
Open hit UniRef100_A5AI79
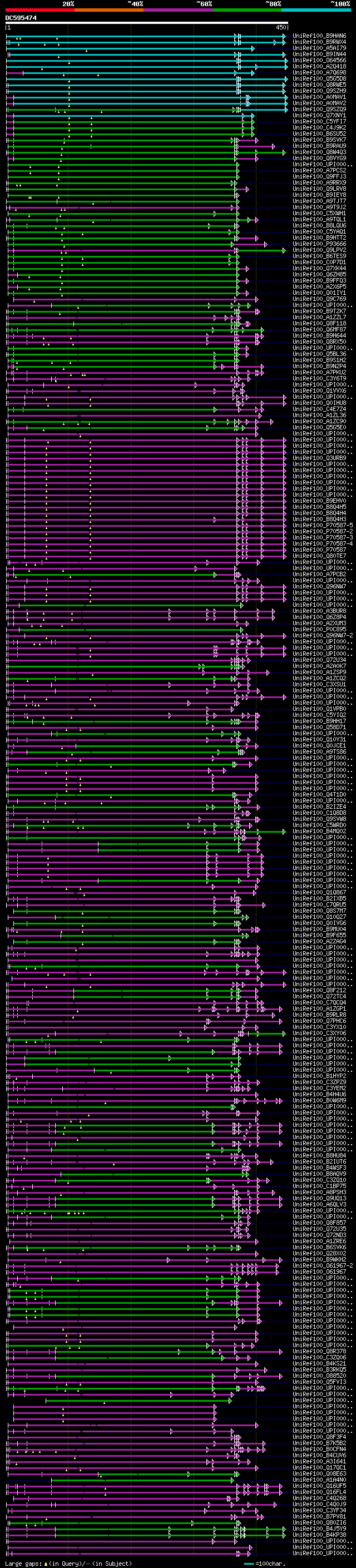click(319, 48)
